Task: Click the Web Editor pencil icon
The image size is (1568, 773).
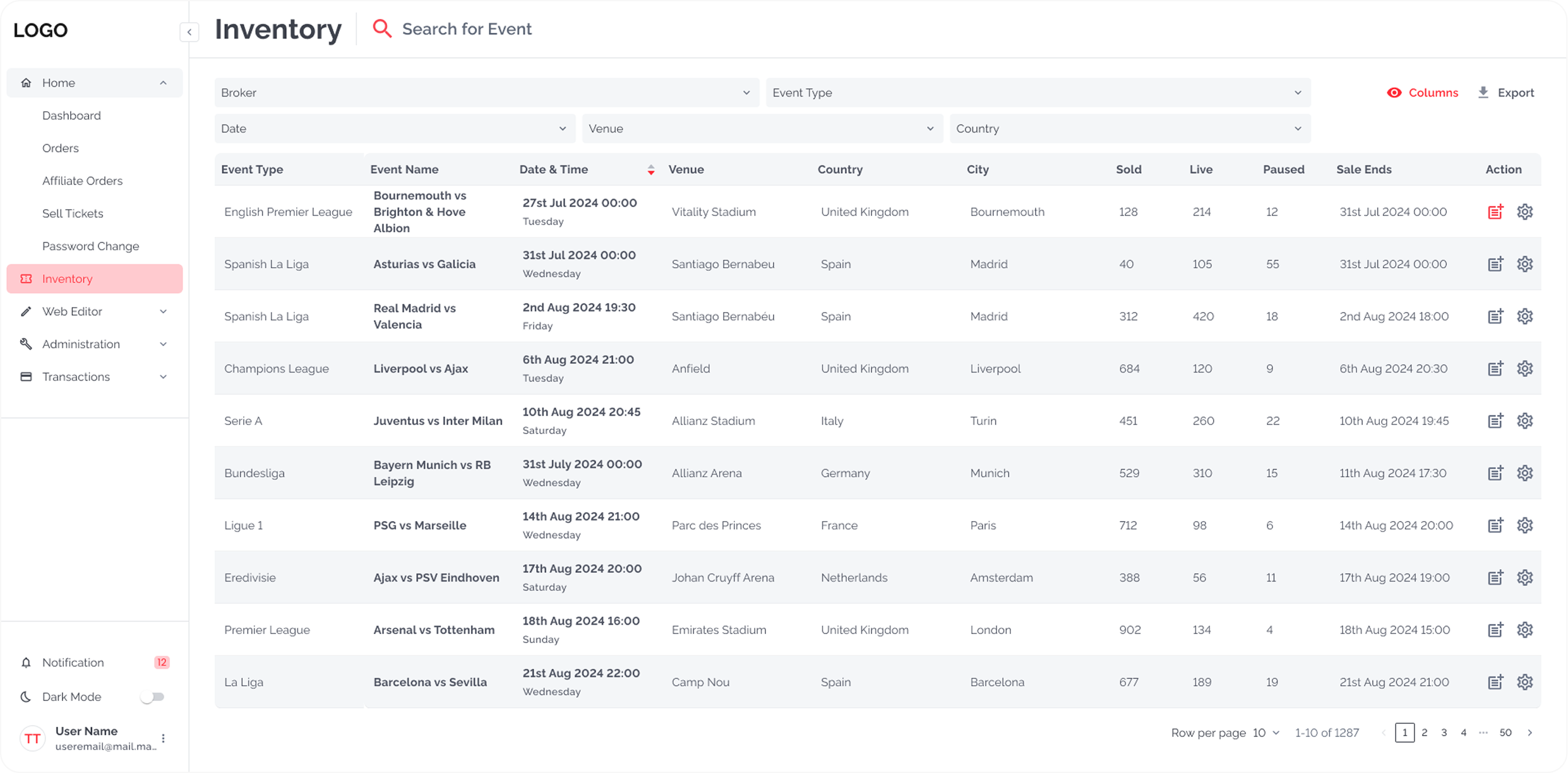Action: tap(26, 311)
